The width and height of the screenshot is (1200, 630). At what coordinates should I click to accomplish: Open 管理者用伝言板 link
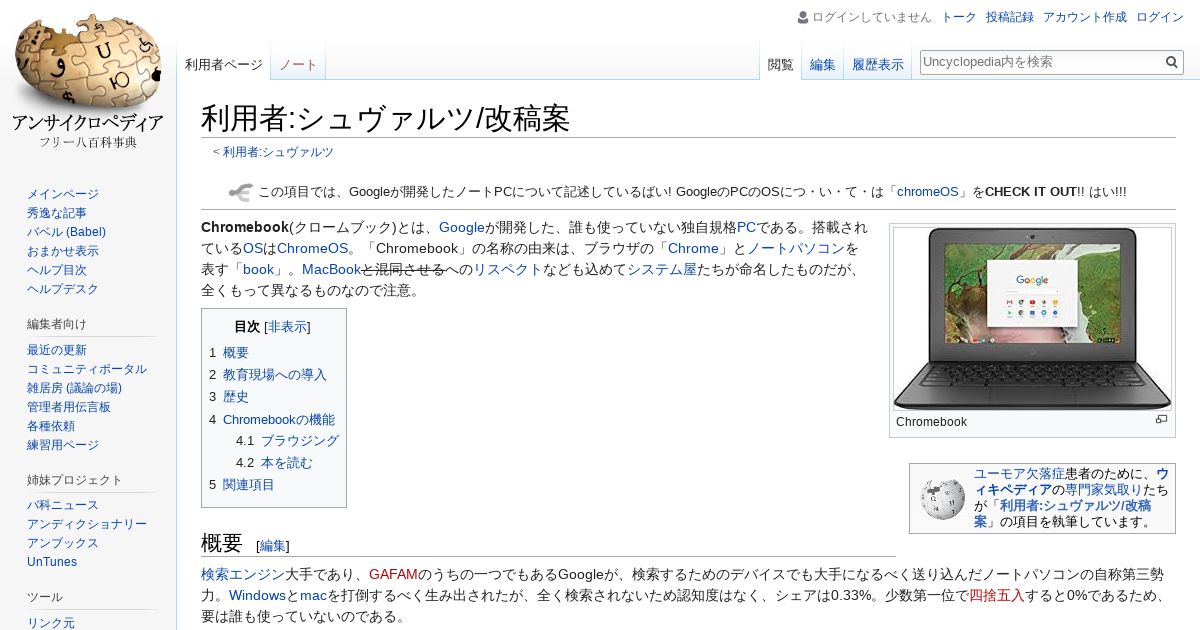[69, 407]
